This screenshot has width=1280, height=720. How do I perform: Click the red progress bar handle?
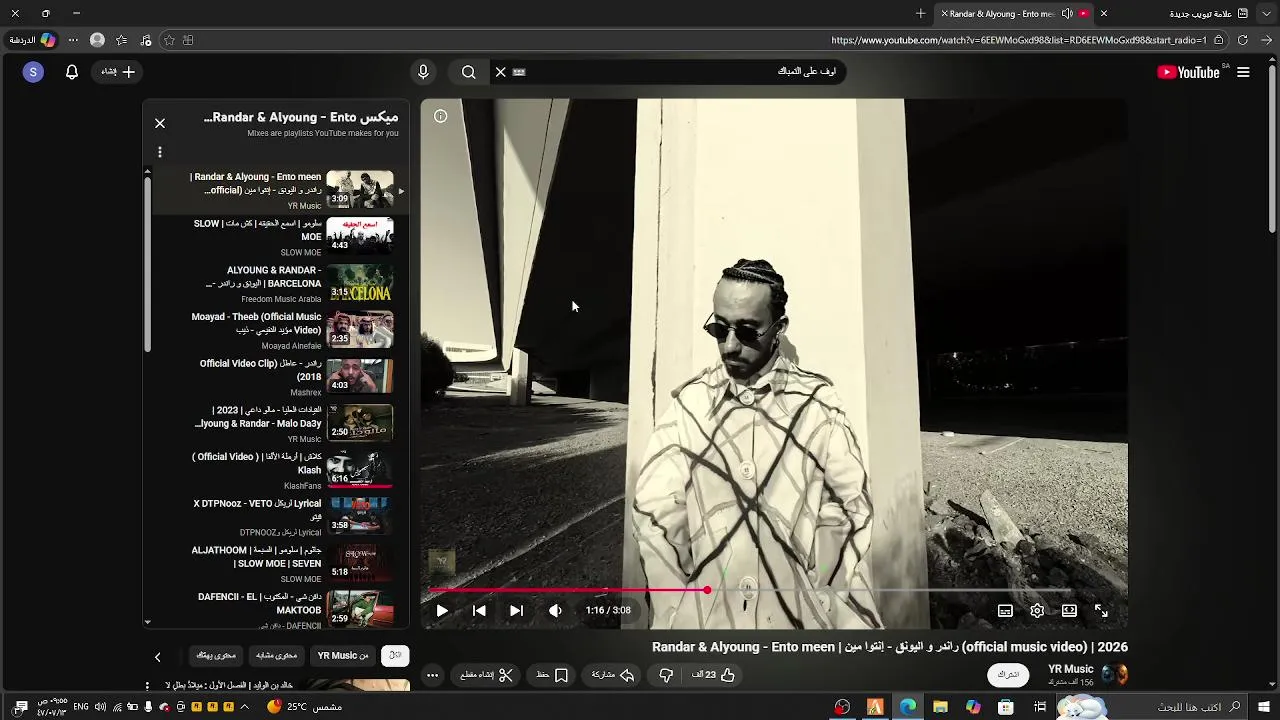(707, 590)
